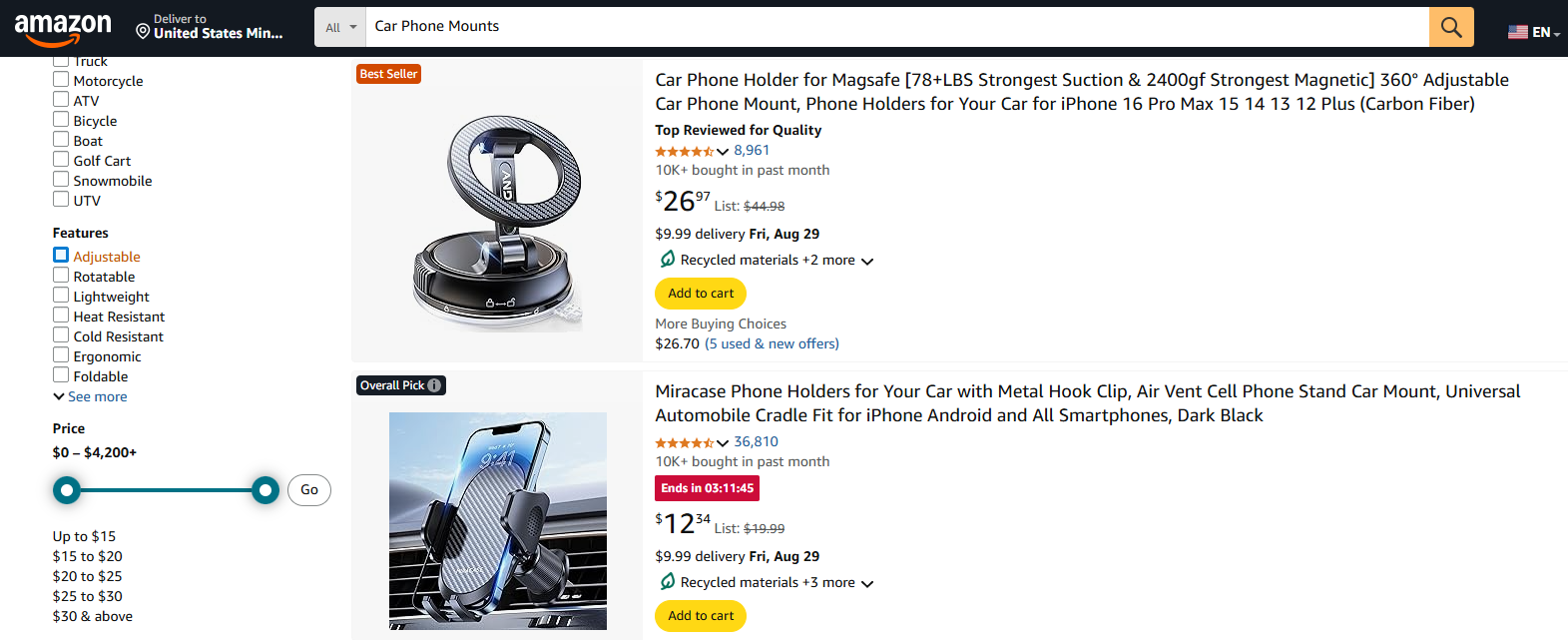Check the Motorcycle vehicle filter
This screenshot has height=640, width=1568.
point(60,80)
